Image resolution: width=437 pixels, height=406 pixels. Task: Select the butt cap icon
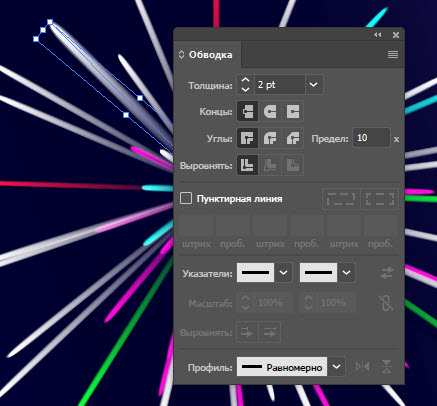pos(247,111)
